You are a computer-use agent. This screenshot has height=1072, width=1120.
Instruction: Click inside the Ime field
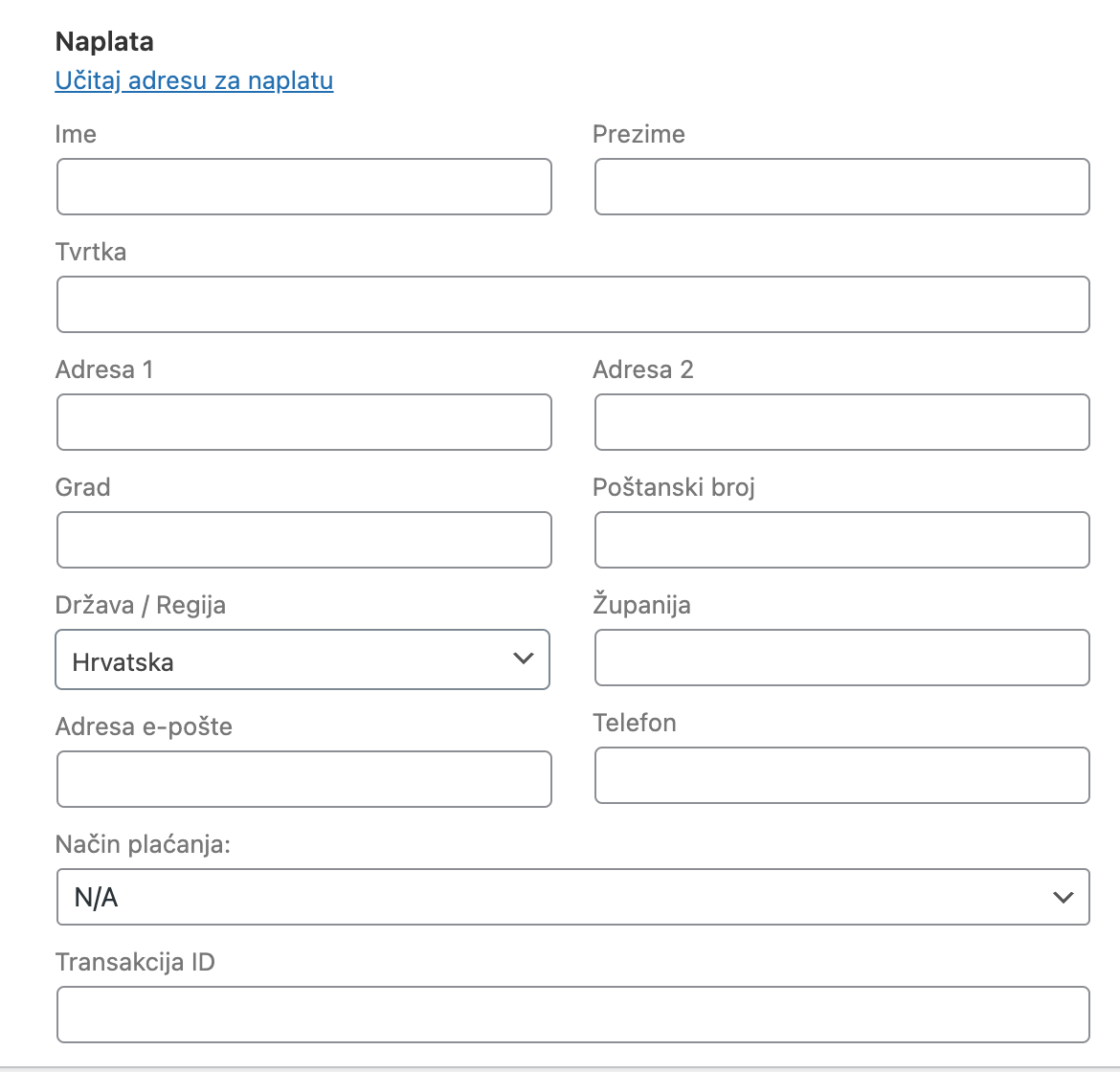point(303,187)
